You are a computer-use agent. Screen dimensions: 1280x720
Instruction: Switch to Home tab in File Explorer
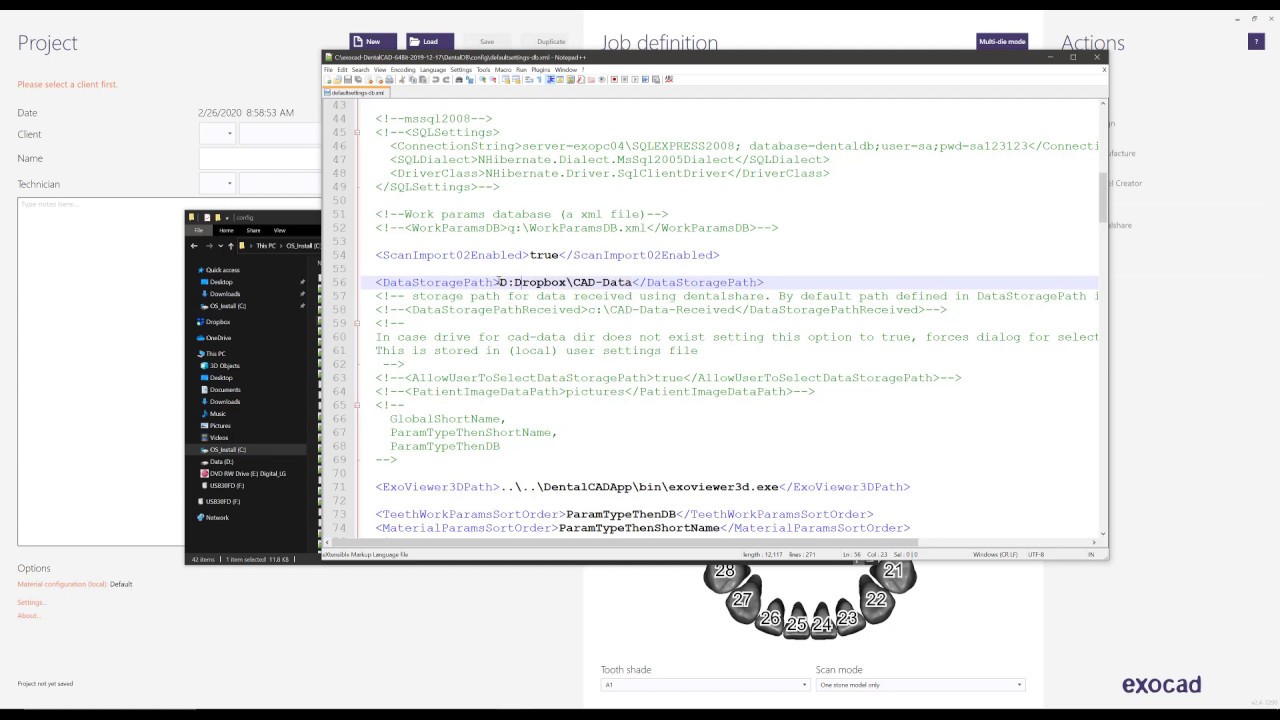point(226,230)
